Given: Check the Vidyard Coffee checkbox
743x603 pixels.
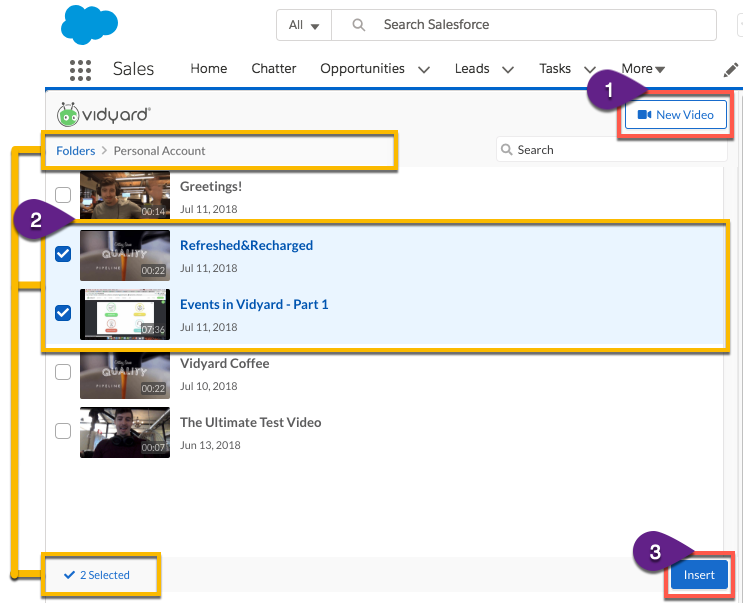Looking at the screenshot, I should point(63,372).
